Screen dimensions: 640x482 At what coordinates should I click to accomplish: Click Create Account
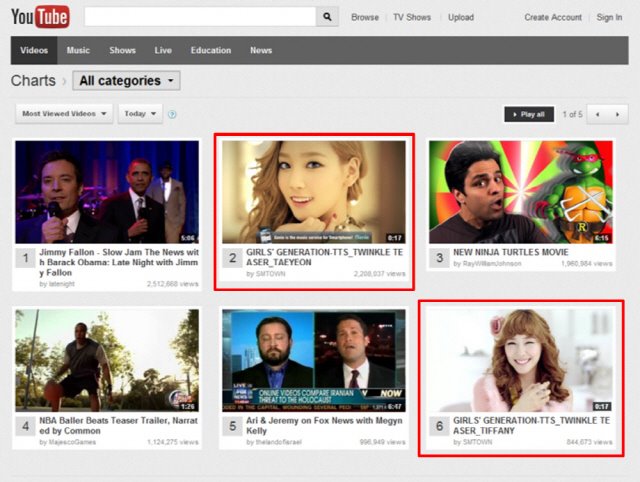[x=553, y=17]
